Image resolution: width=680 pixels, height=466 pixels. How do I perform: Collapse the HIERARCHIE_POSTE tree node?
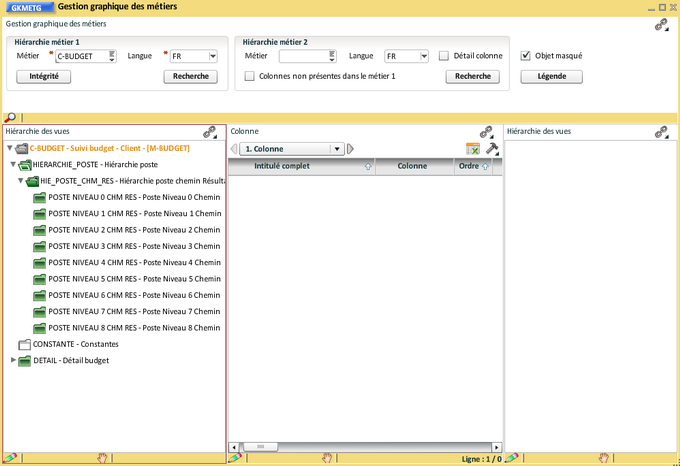[x=13, y=164]
